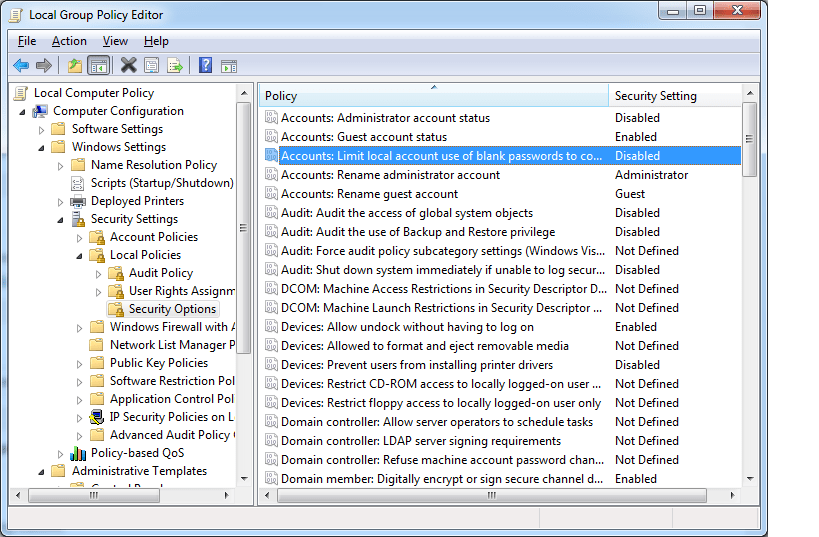Click Local Computer Policy root icon
The width and height of the screenshot is (819, 537).
pos(20,93)
